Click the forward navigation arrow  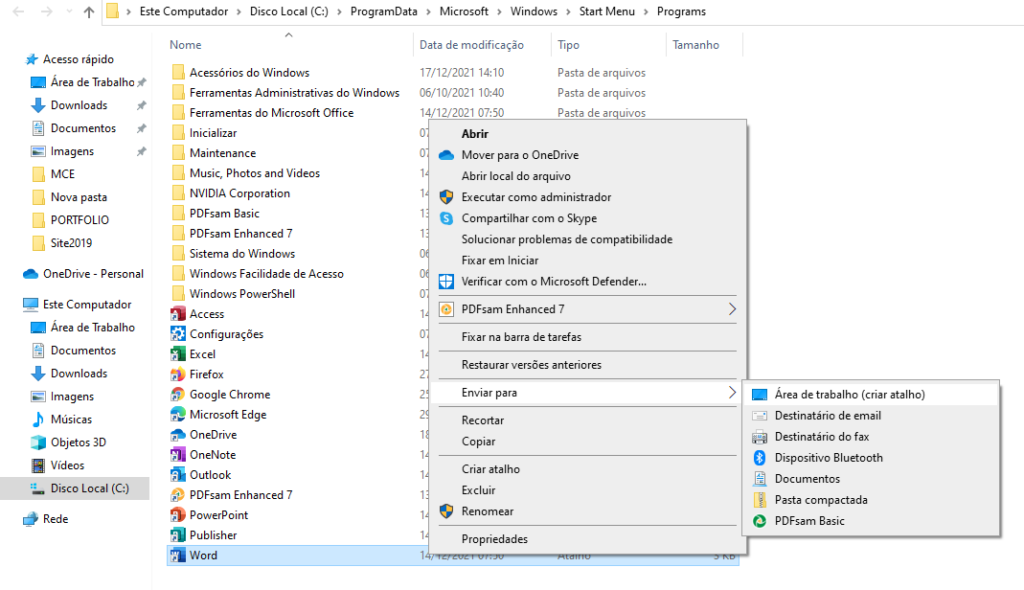click(46, 12)
